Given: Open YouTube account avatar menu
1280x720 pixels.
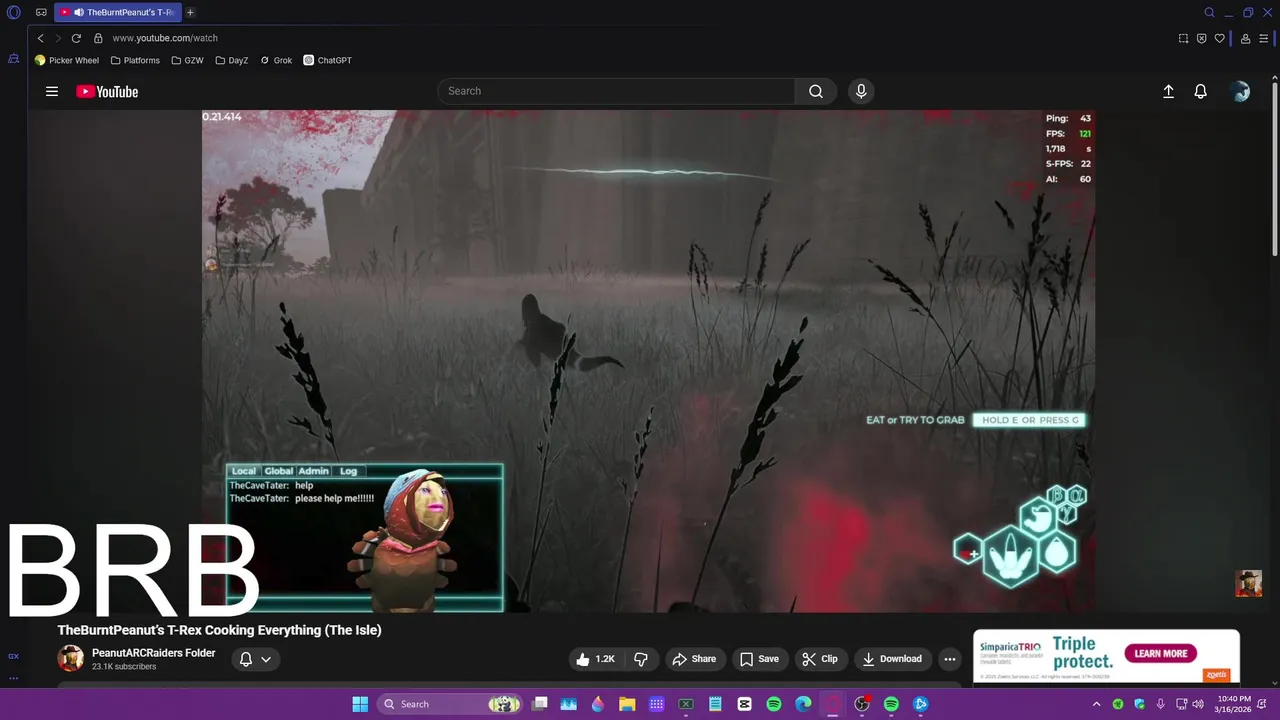Looking at the screenshot, I should click(1241, 91).
